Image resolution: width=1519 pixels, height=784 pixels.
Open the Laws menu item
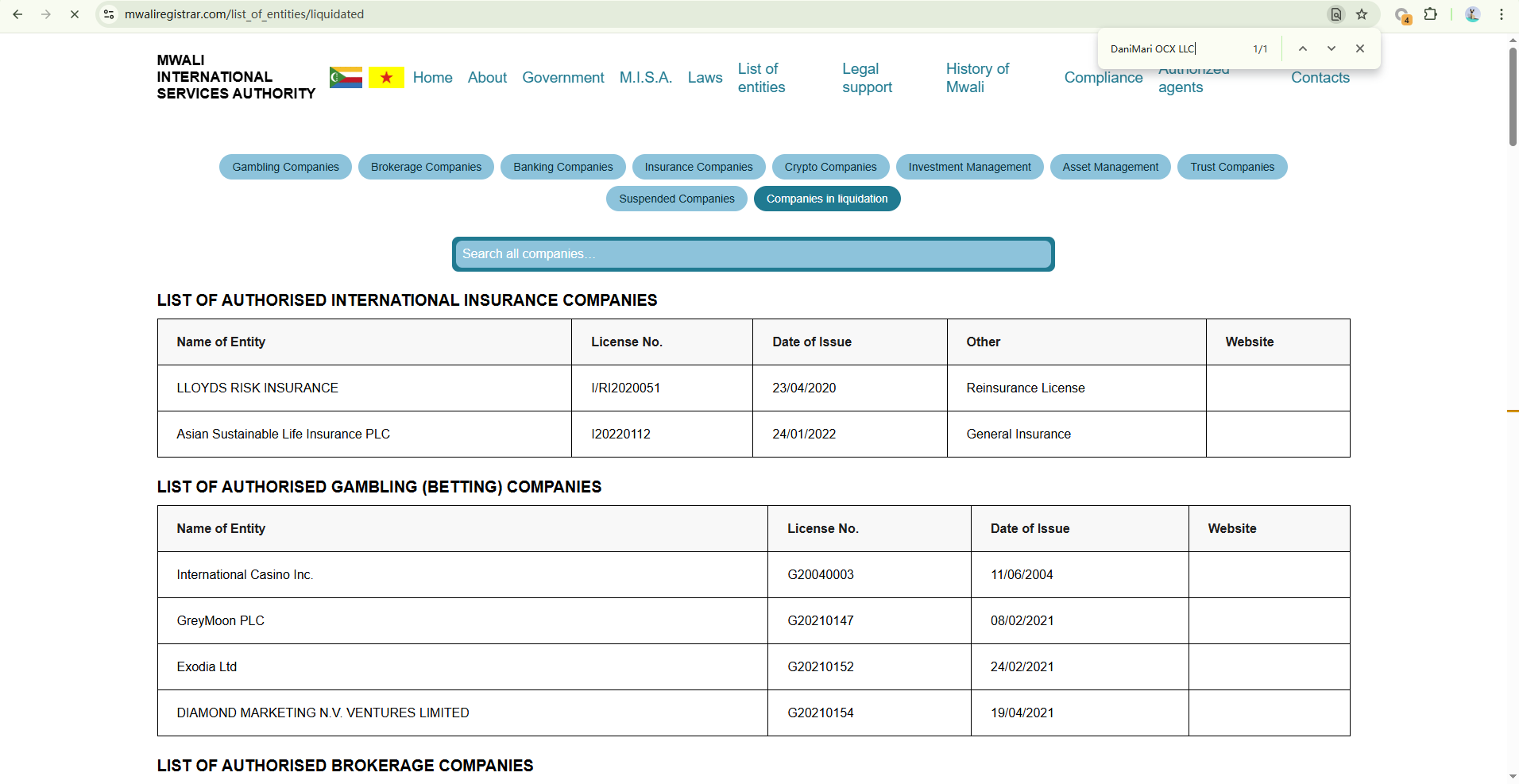(x=705, y=77)
